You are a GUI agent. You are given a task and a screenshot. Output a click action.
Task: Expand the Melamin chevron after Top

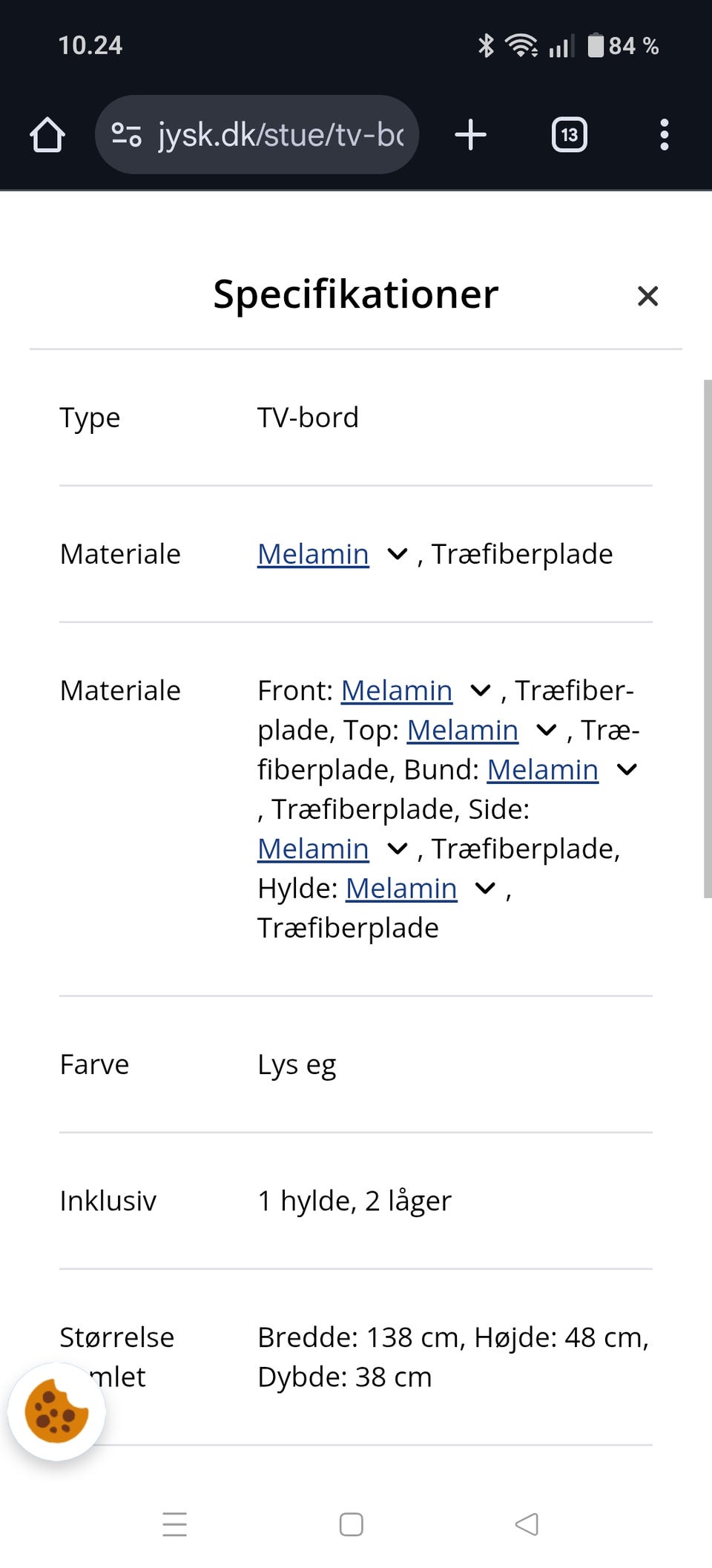point(547,730)
